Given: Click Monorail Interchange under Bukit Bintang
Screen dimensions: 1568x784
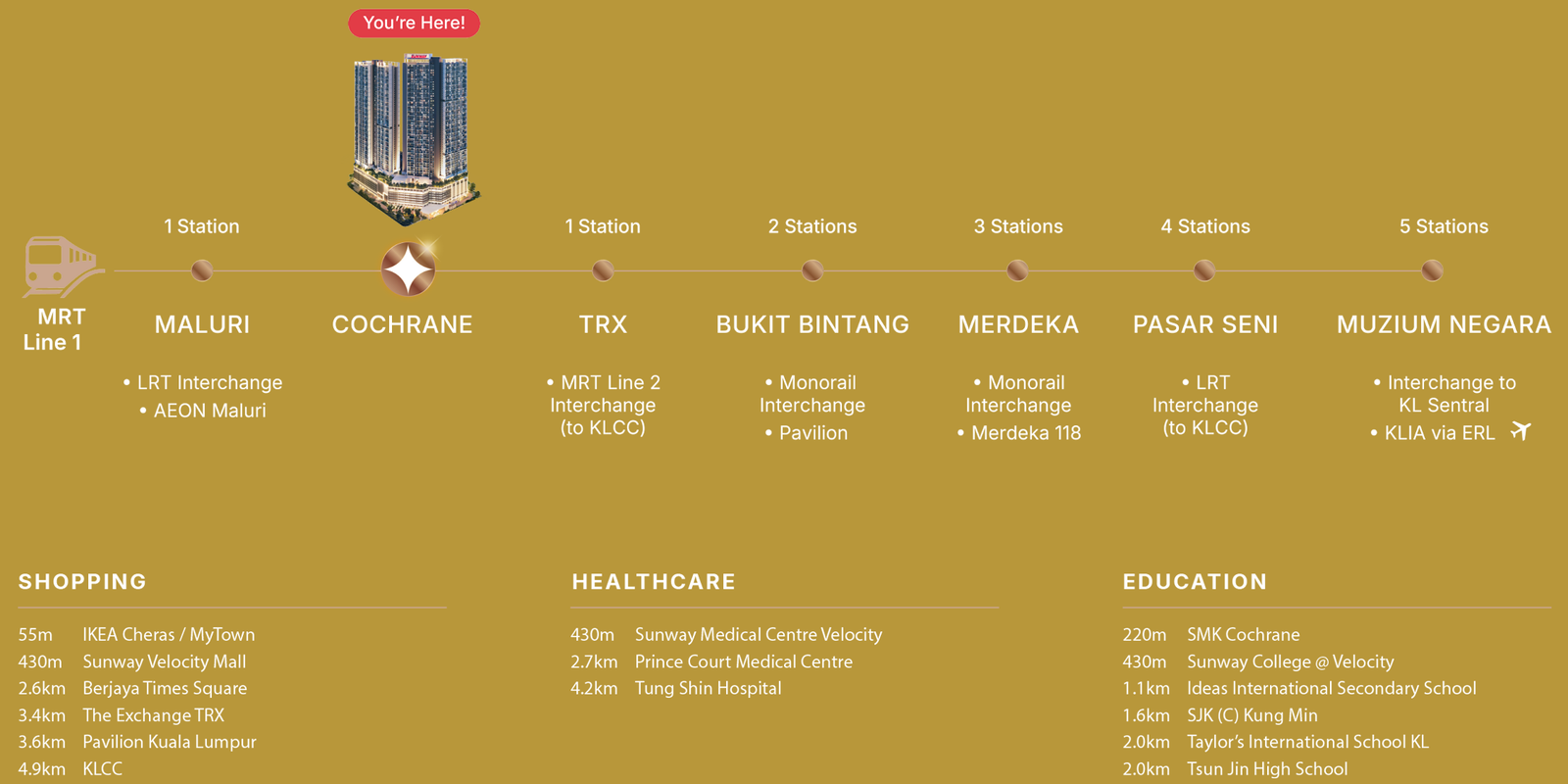Looking at the screenshot, I should click(812, 394).
